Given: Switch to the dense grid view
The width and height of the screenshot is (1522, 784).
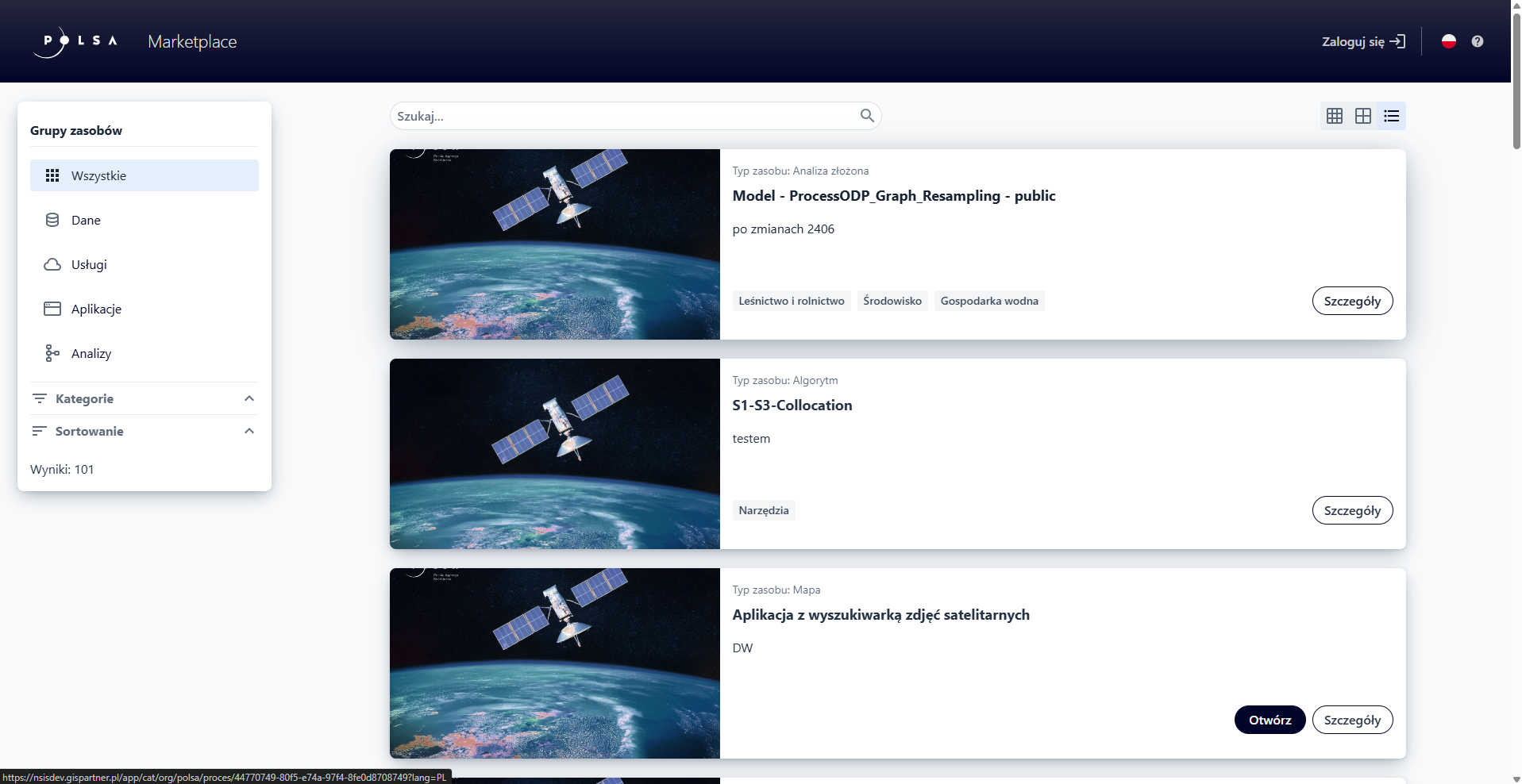Looking at the screenshot, I should [x=1335, y=116].
